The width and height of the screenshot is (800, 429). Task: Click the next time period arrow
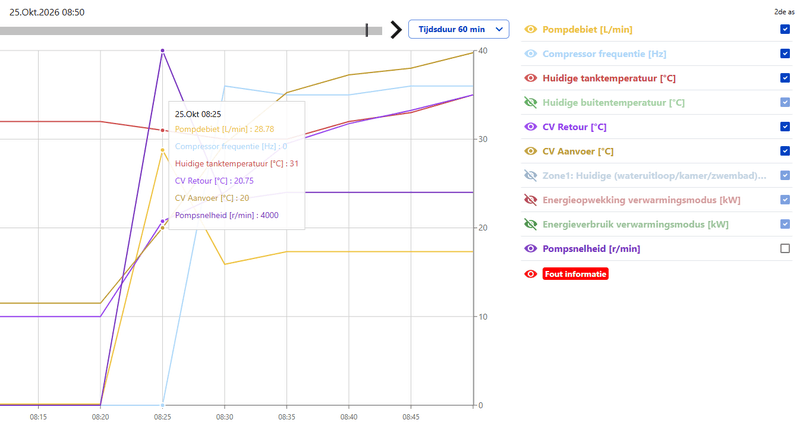(396, 30)
